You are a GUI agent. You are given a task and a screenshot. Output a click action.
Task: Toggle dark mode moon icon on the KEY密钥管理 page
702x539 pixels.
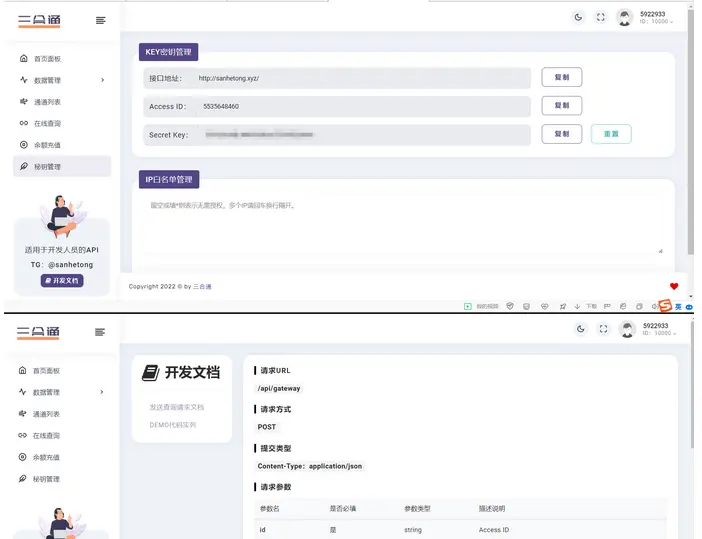click(x=578, y=17)
